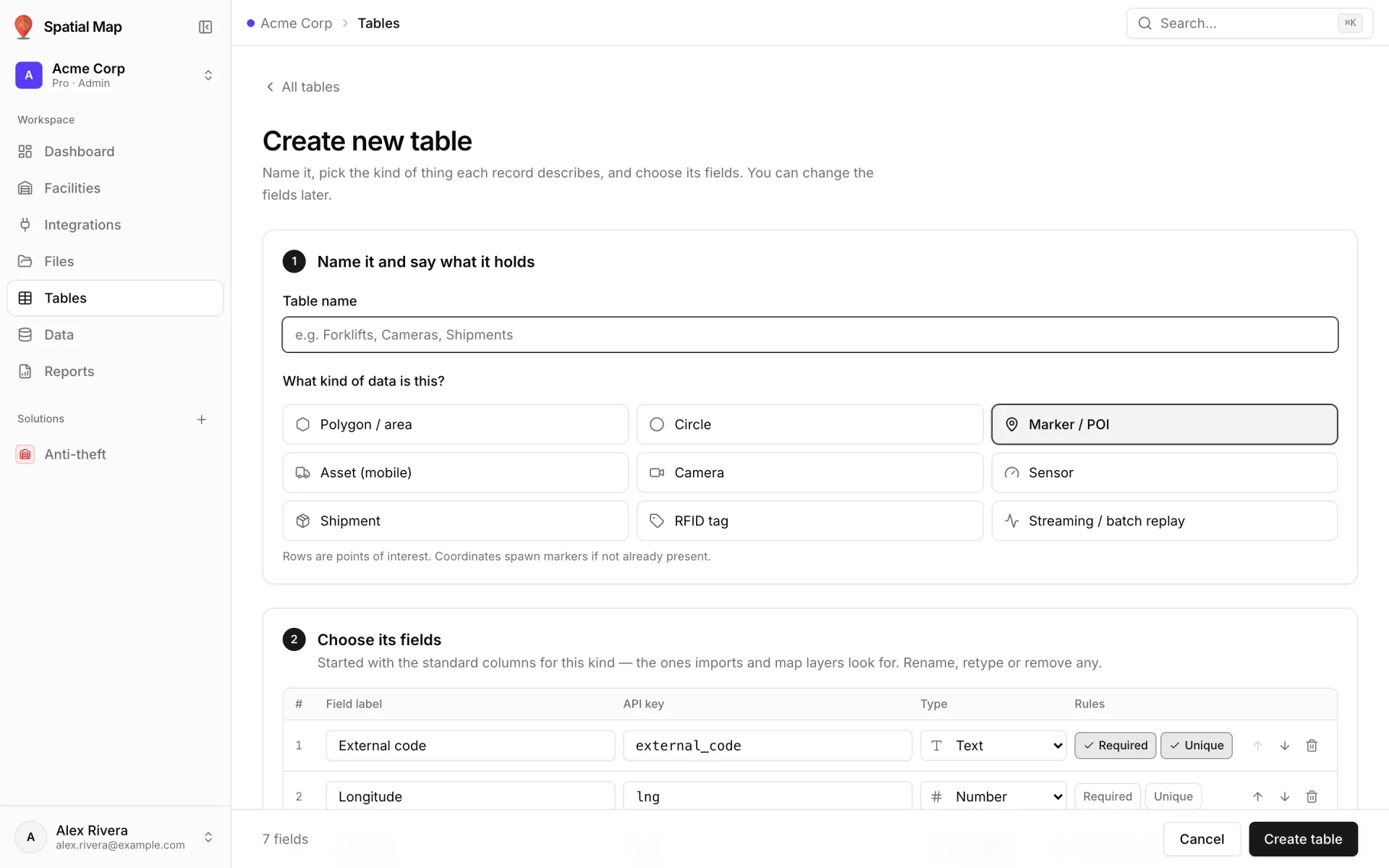Click Create table button
This screenshot has height=868, width=1389.
(1303, 839)
